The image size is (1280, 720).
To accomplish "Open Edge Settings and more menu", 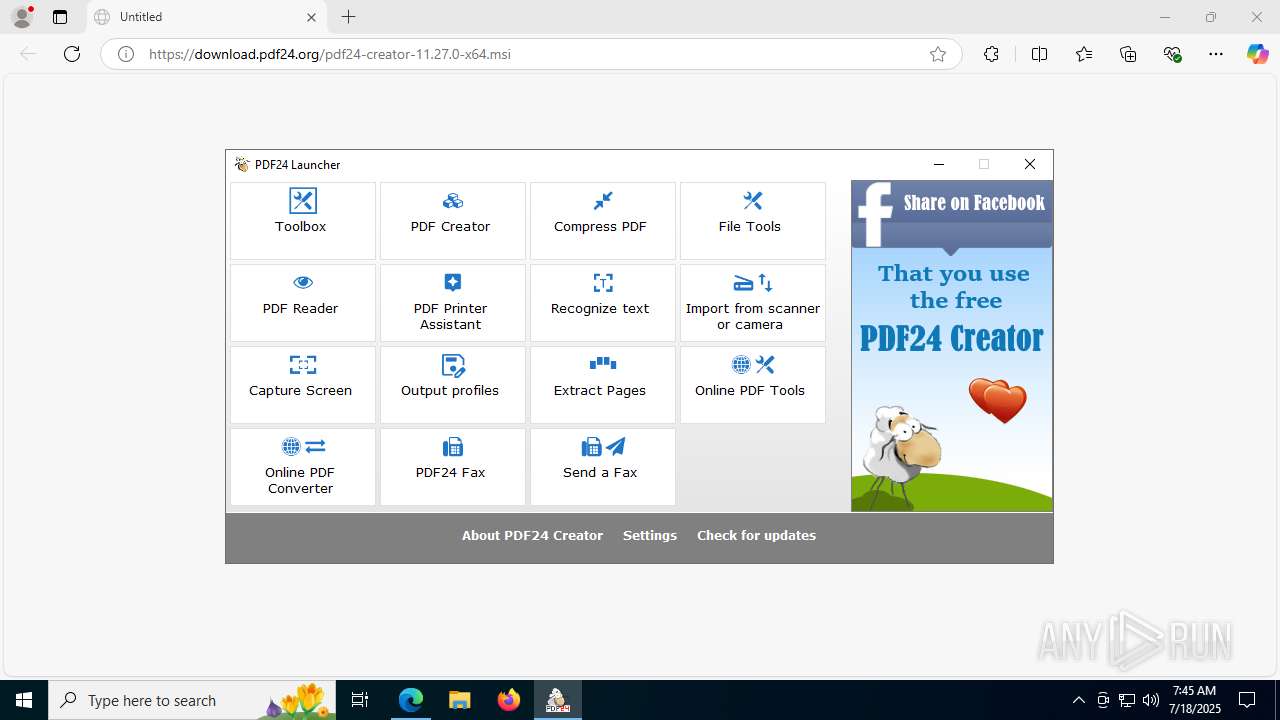I will pos(1216,54).
